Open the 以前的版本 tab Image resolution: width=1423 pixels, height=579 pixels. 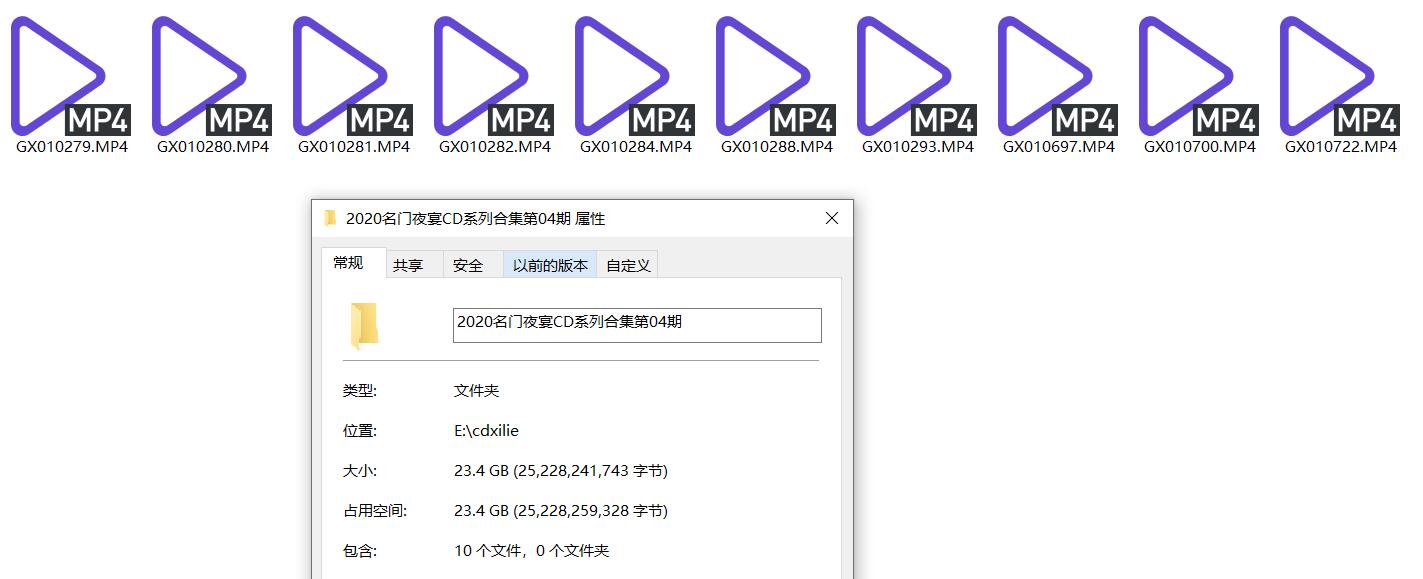click(x=550, y=265)
